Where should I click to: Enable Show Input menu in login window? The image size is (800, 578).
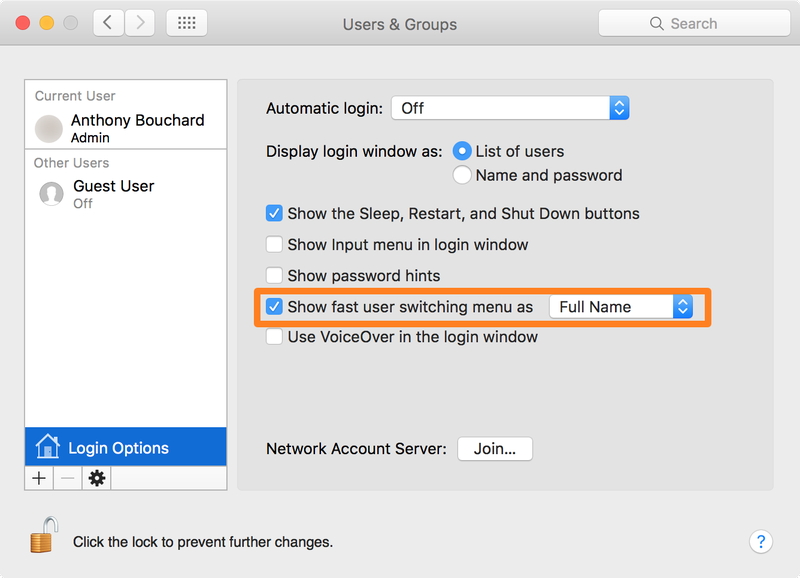(x=274, y=244)
